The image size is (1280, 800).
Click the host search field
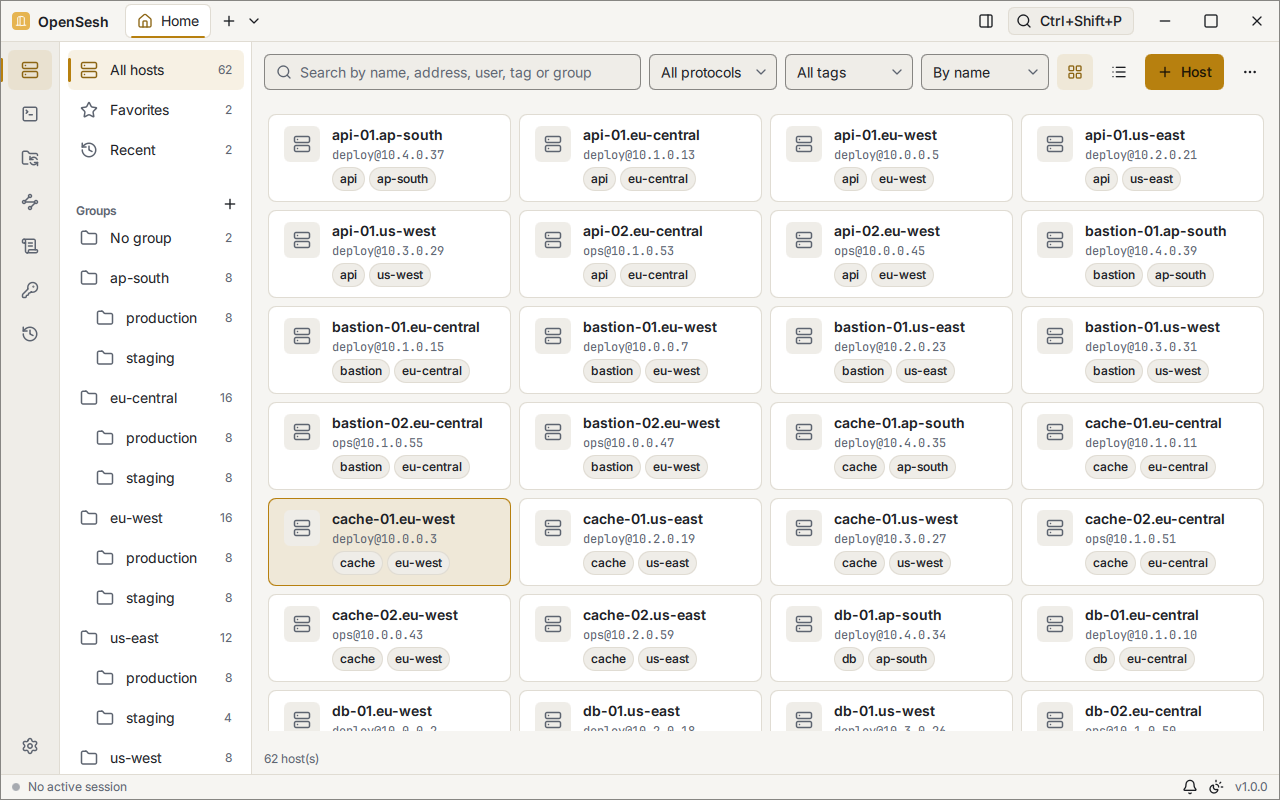(452, 72)
